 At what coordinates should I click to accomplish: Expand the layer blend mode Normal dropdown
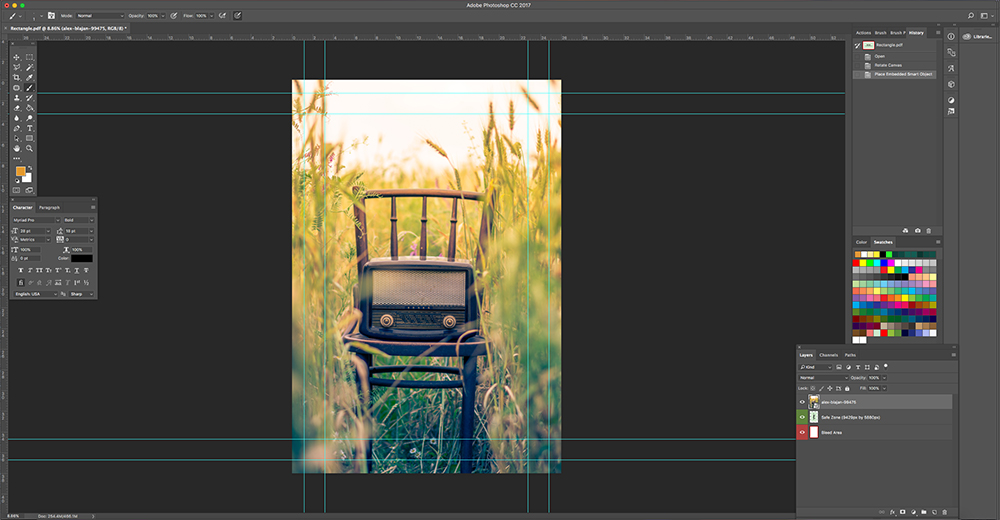coord(822,378)
